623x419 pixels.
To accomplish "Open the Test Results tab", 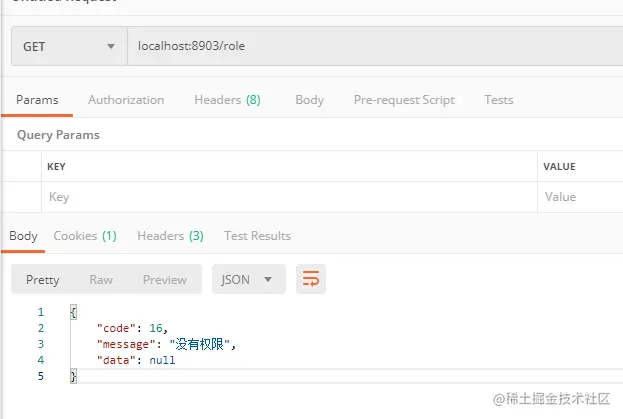I will (x=257, y=236).
